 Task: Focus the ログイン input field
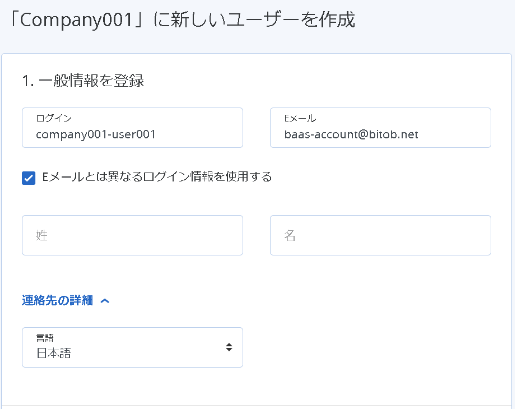click(132, 127)
